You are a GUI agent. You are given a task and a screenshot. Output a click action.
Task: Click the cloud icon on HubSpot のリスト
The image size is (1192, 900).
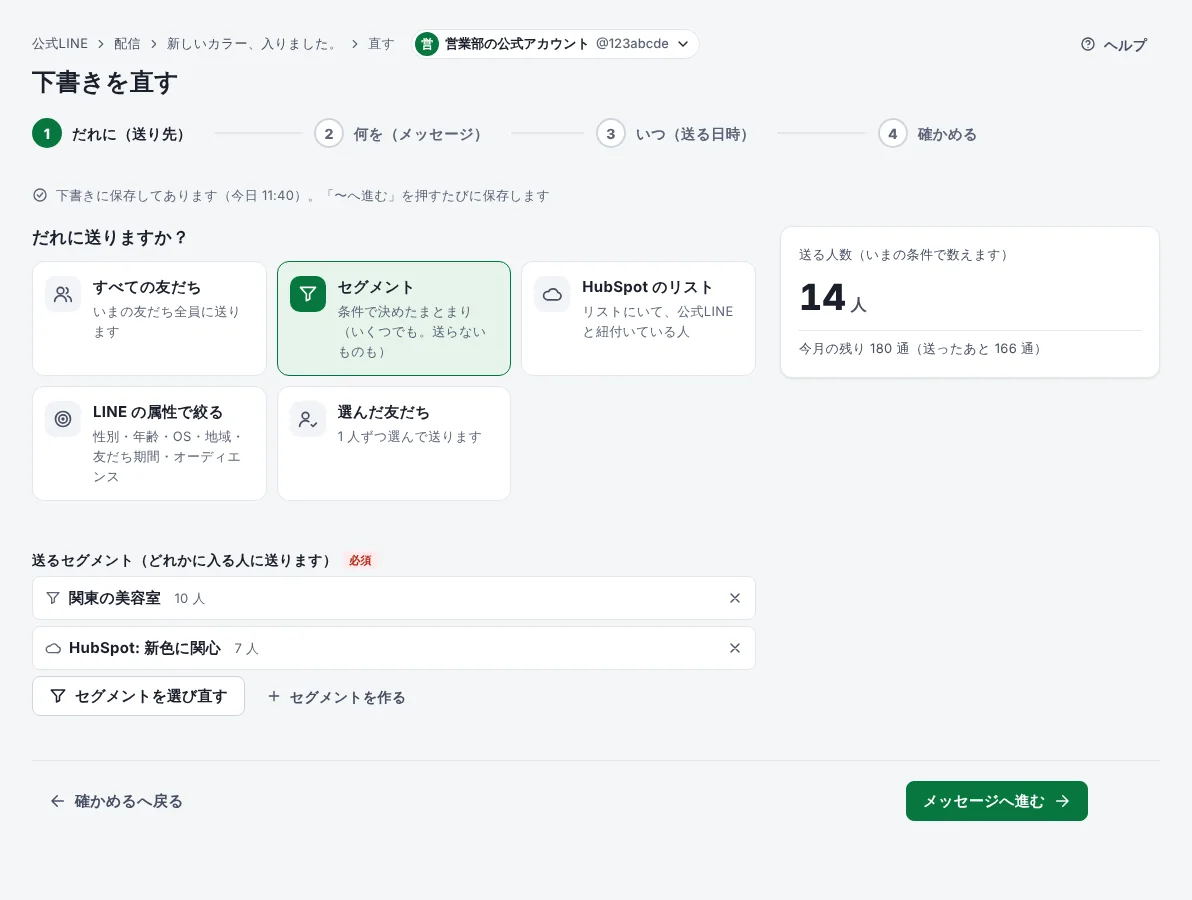553,294
